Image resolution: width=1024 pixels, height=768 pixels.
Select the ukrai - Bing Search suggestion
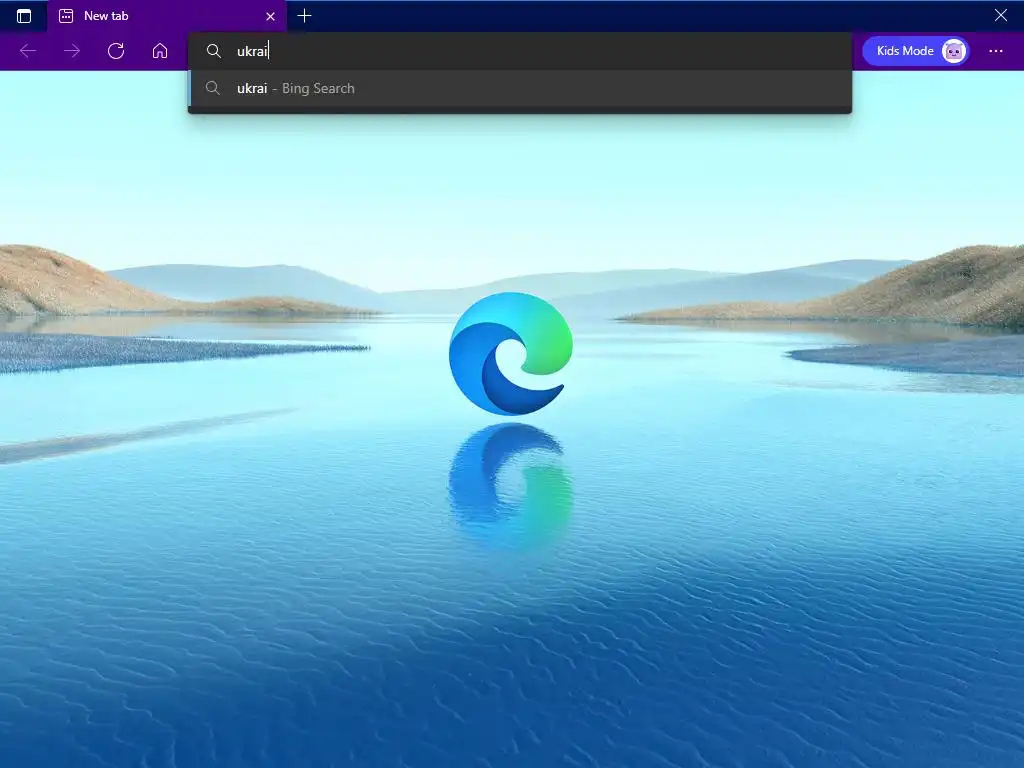click(x=520, y=88)
